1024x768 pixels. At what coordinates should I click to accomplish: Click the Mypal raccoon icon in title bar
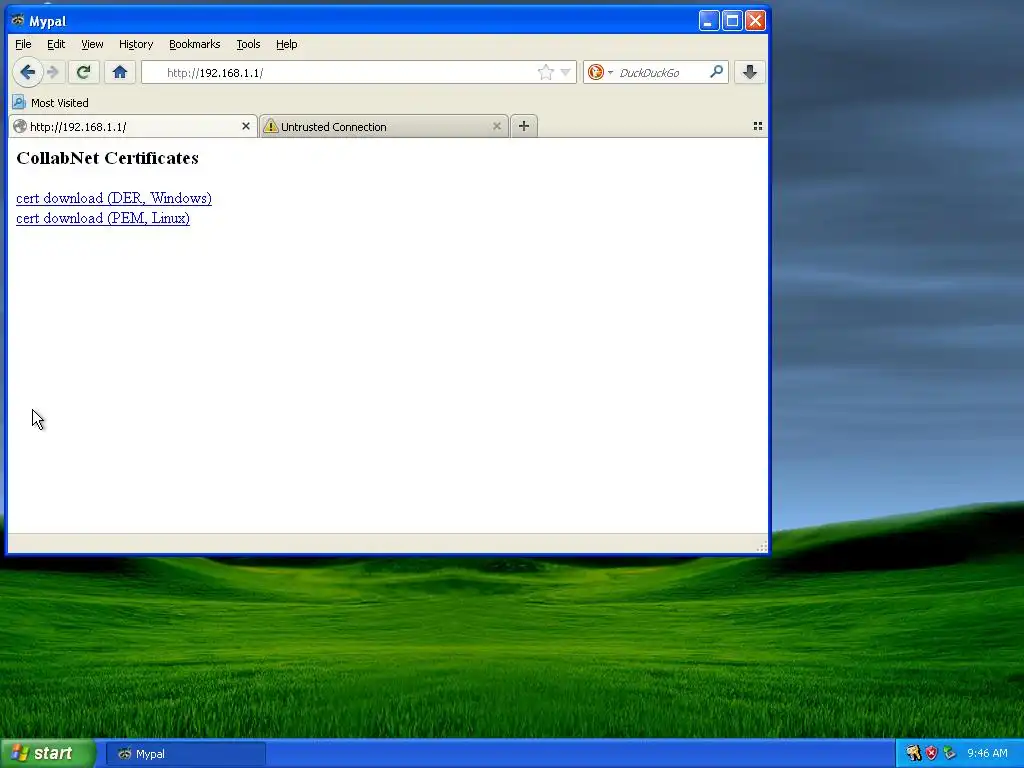tap(18, 20)
